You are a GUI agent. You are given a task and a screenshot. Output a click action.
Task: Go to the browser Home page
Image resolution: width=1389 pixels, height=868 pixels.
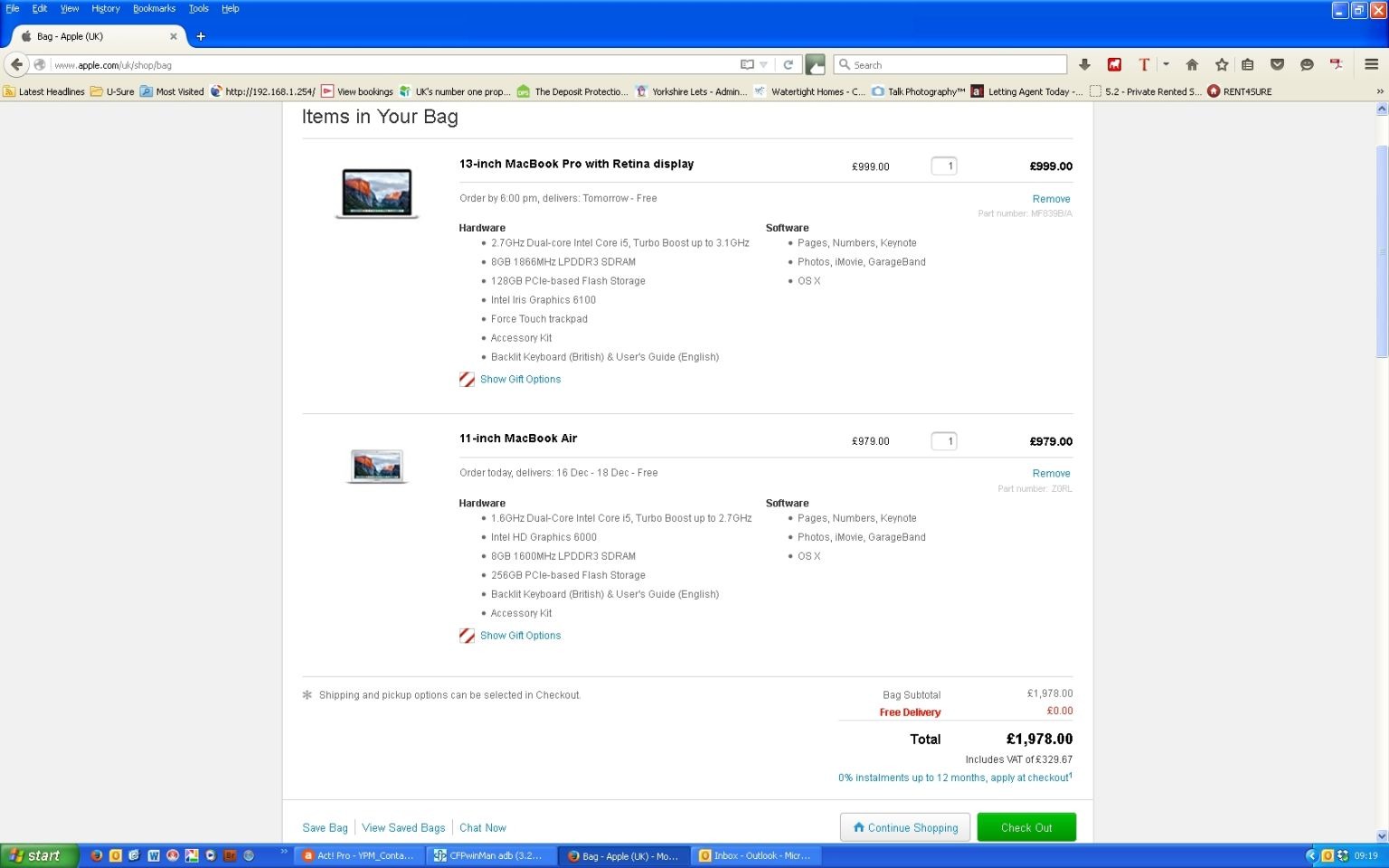tap(1192, 64)
